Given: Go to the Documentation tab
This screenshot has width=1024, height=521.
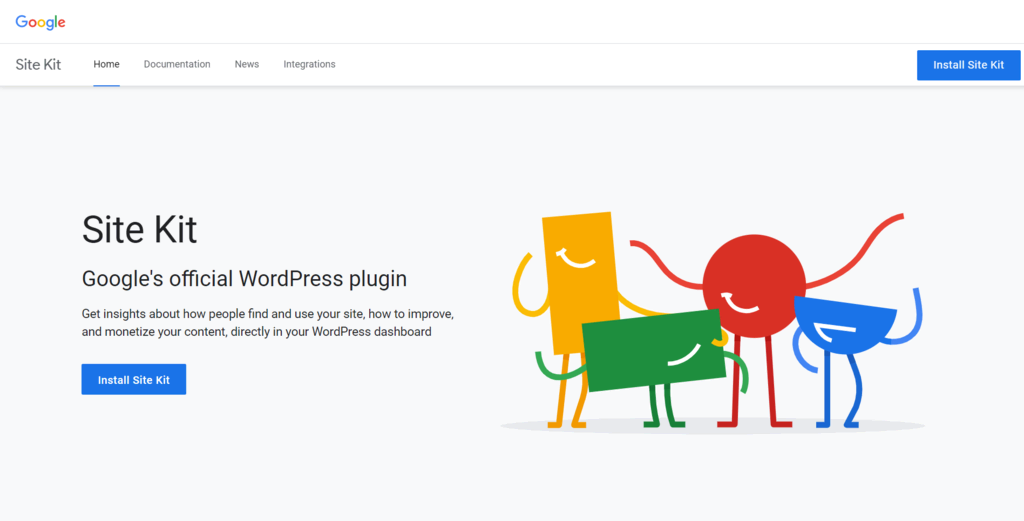Looking at the screenshot, I should point(177,64).
